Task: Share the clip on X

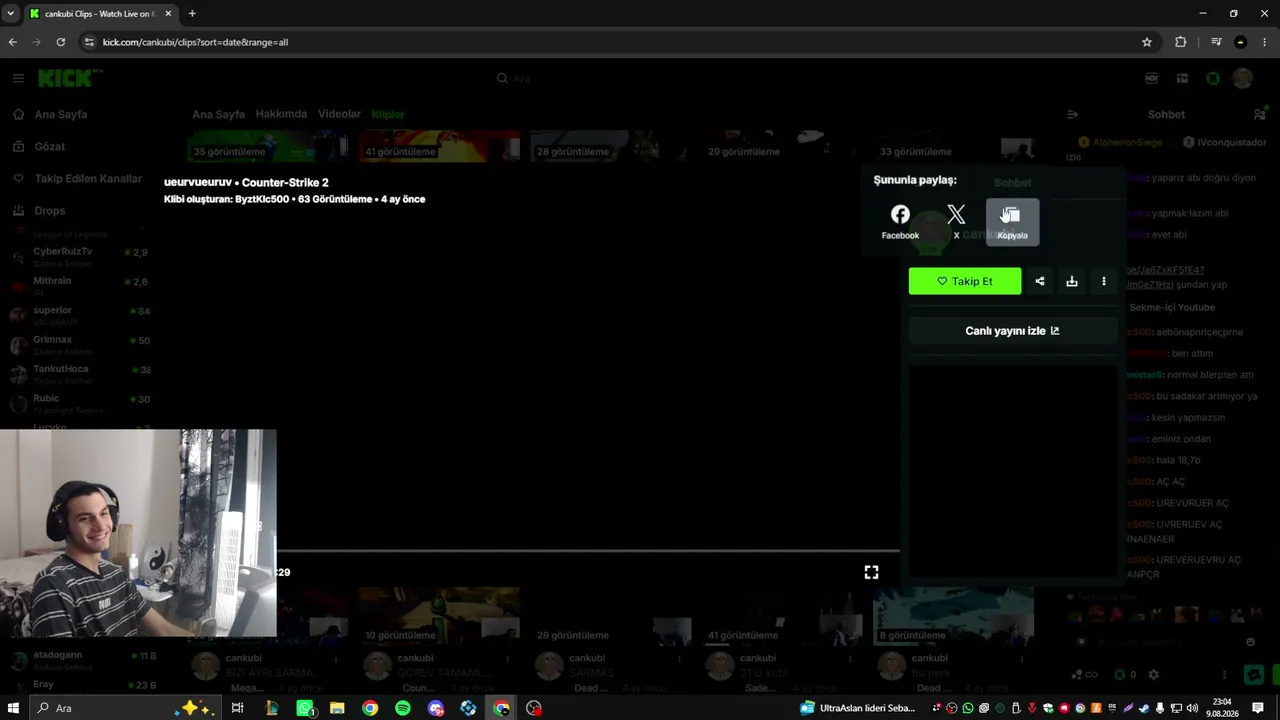Action: point(956,222)
